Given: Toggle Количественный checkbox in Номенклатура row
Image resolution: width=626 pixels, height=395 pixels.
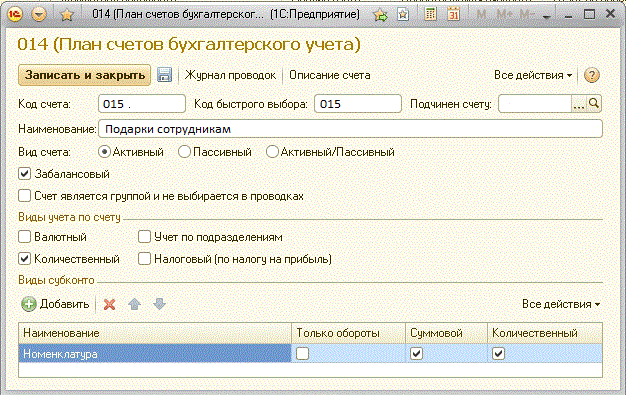Looking at the screenshot, I should coord(498,353).
